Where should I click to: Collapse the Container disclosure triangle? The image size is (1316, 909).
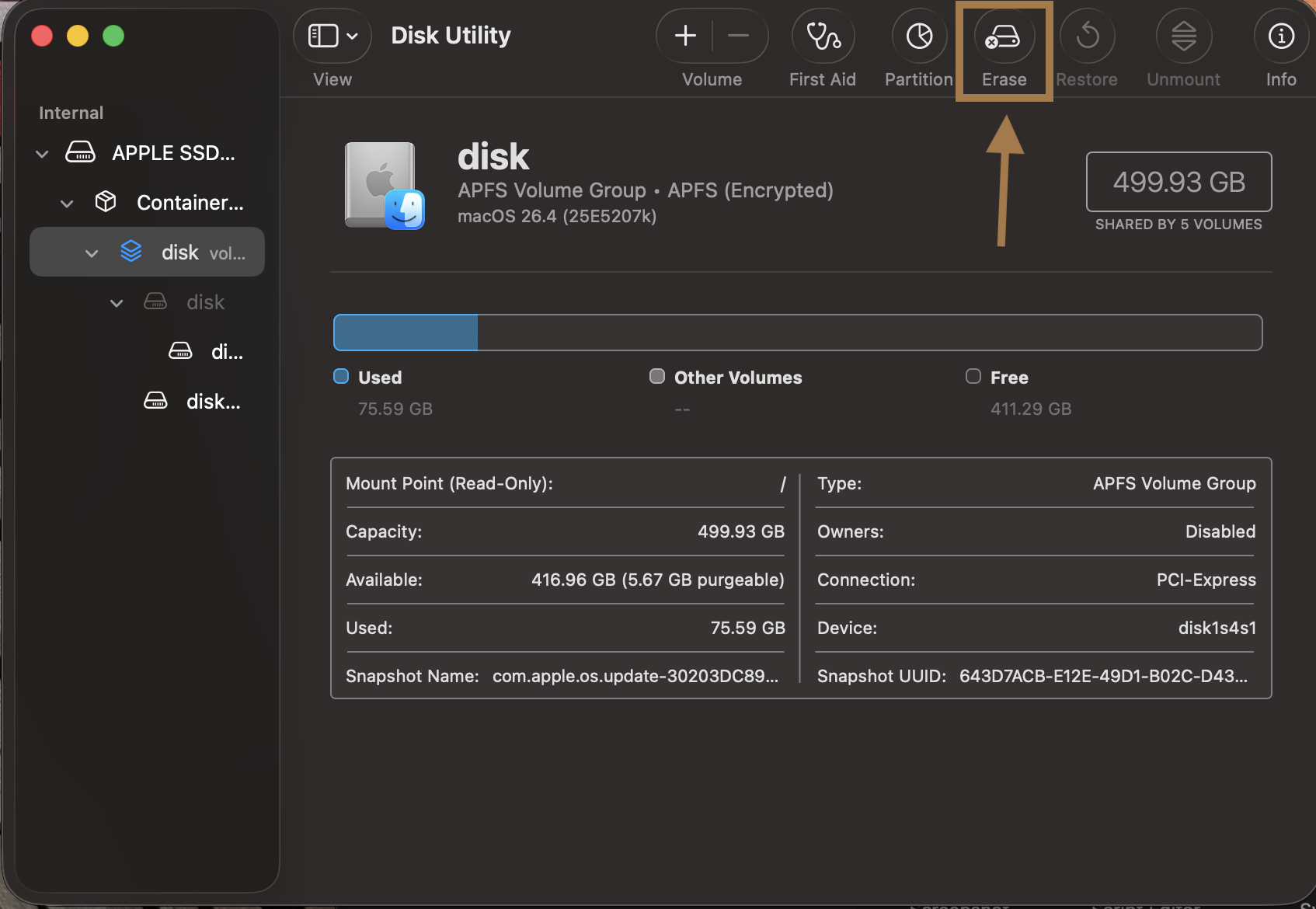[x=67, y=203]
